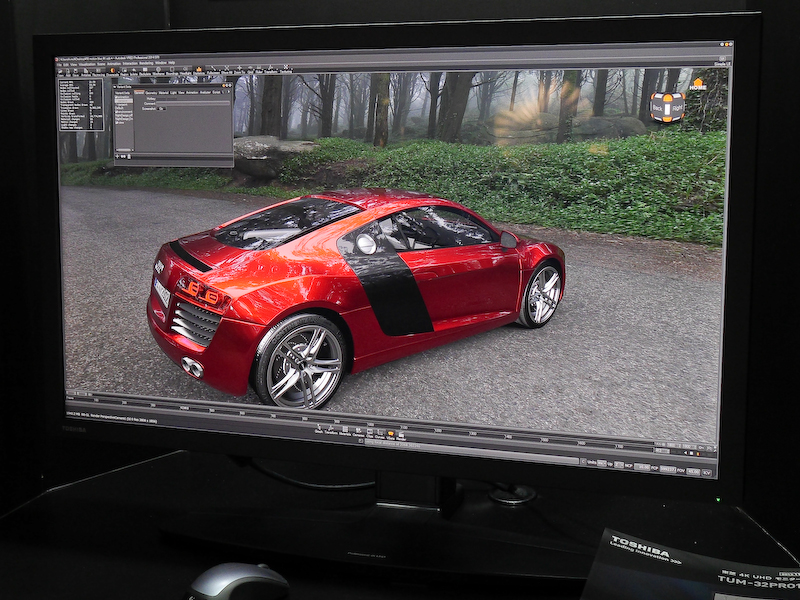Toggle the Statistics toolbar icon
This screenshot has height=600, width=800.
[199, 71]
